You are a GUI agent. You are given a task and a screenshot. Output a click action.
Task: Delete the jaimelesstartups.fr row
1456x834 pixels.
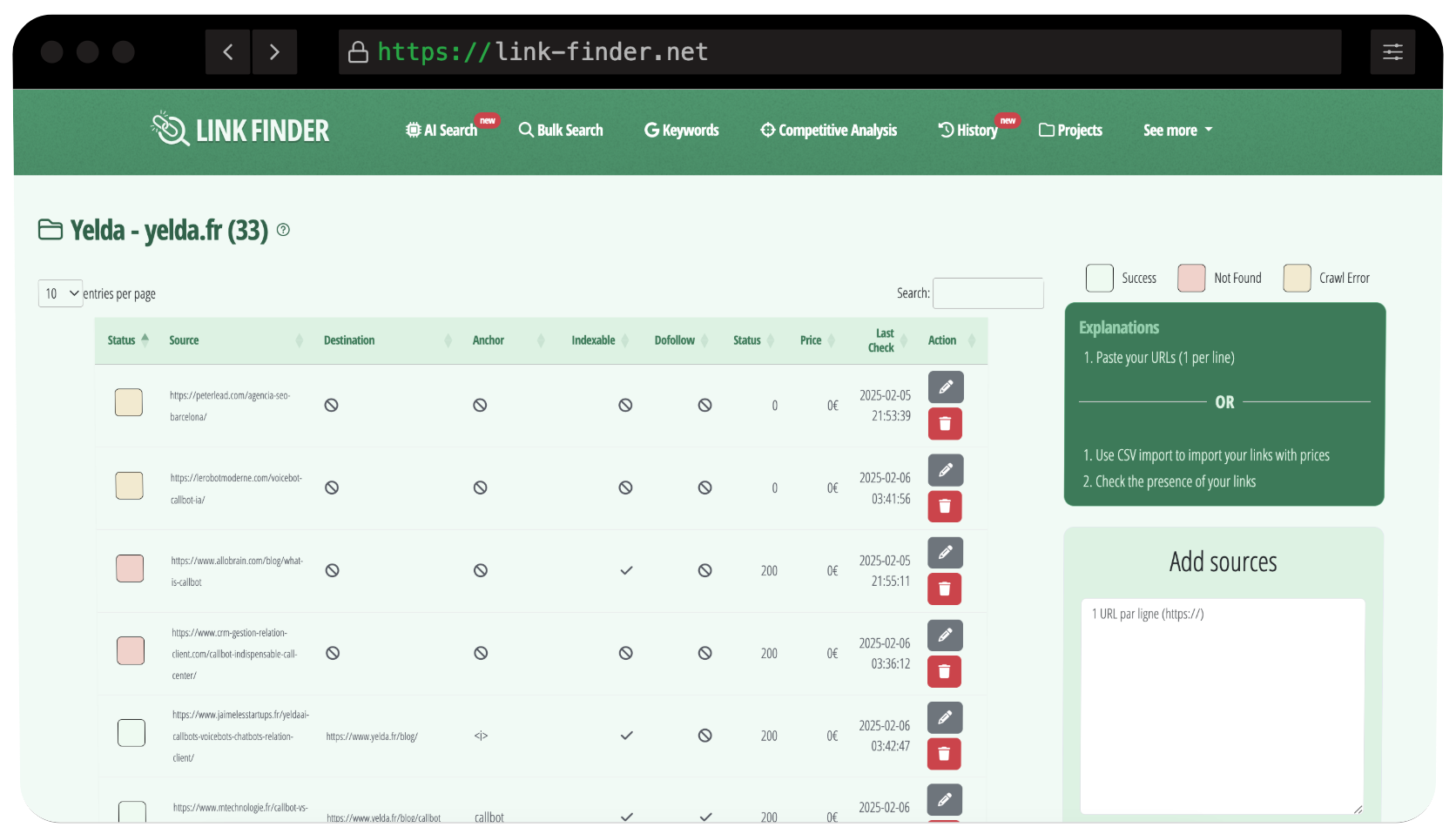[945, 754]
